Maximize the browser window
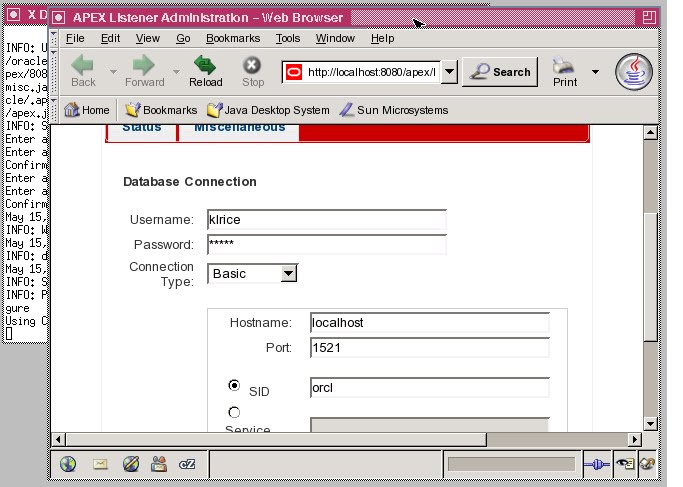683x487 pixels. [x=649, y=17]
